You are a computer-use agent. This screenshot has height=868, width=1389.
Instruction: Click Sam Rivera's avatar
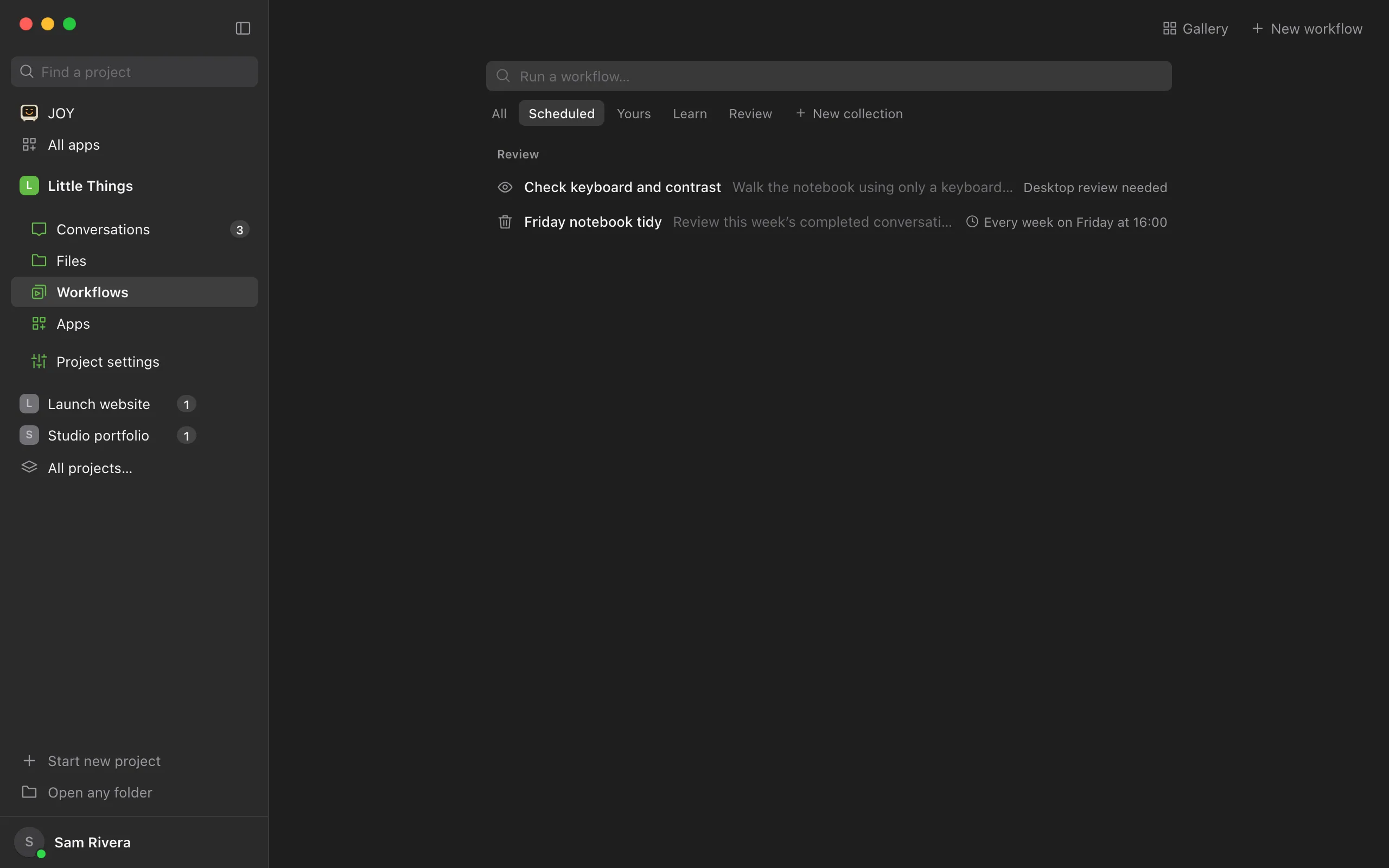tap(29, 842)
